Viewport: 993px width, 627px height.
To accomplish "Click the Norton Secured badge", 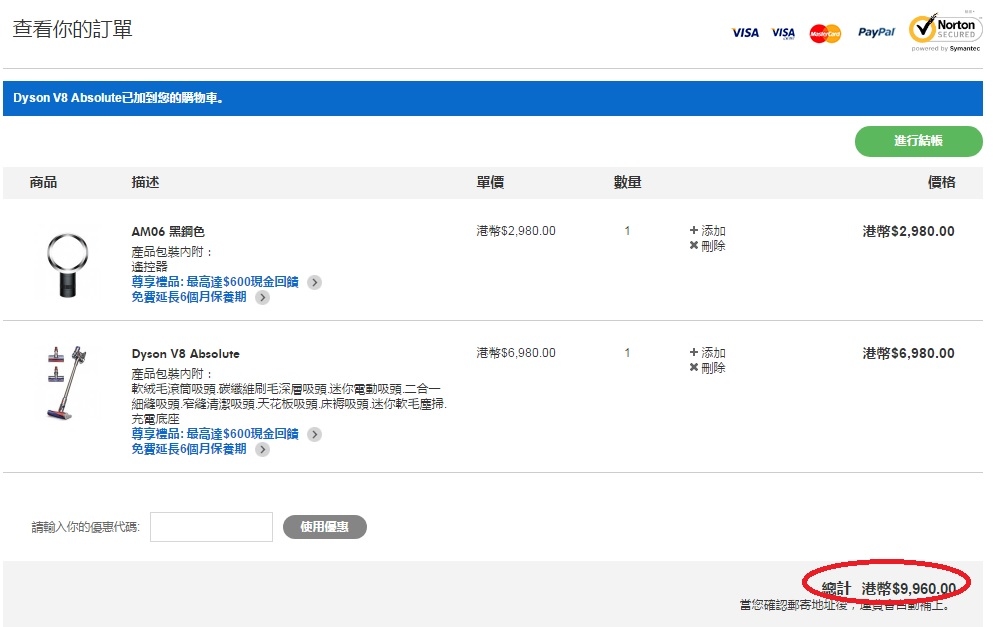I will pyautogui.click(x=946, y=32).
